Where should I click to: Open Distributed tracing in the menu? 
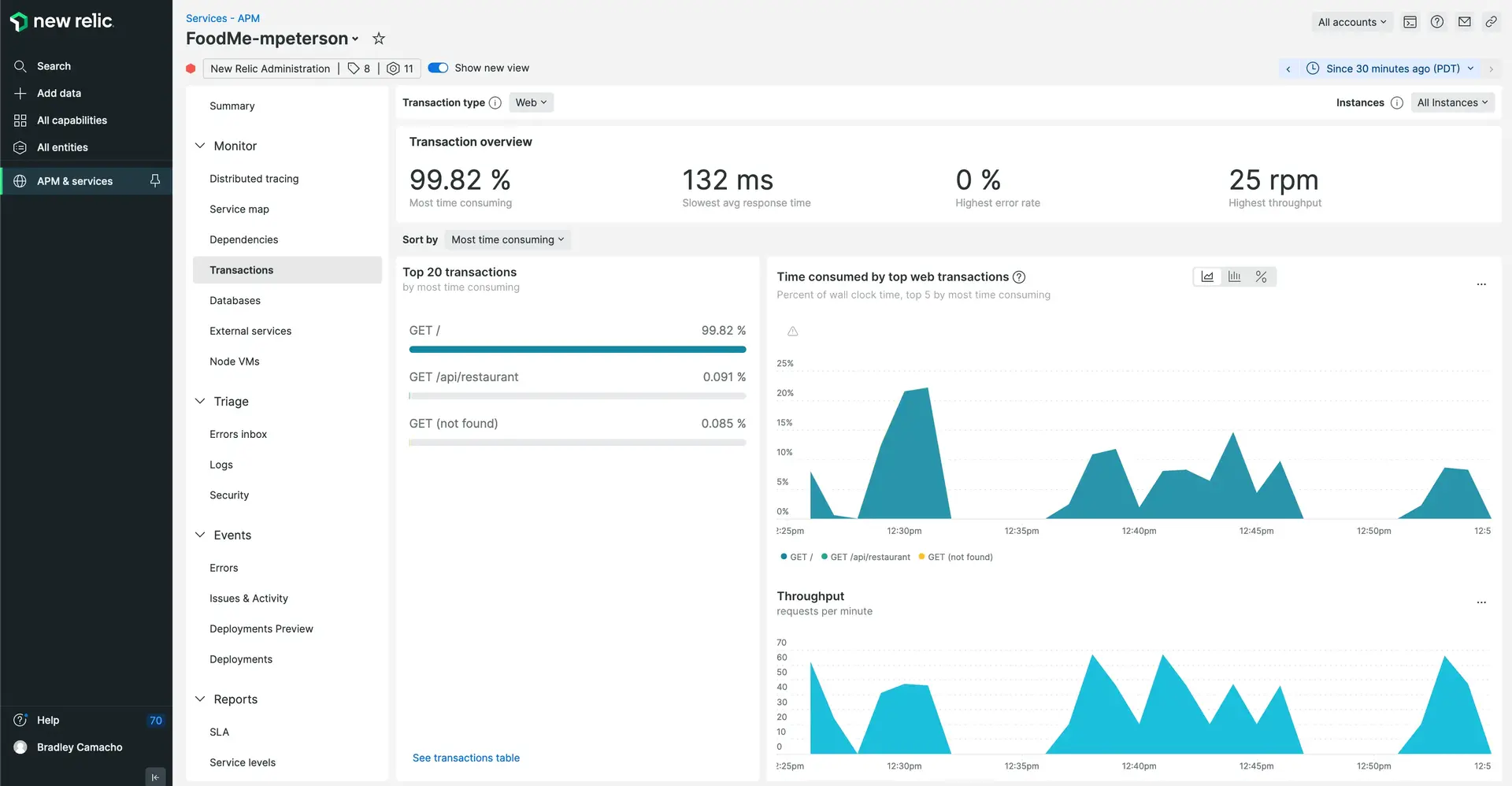pos(254,179)
